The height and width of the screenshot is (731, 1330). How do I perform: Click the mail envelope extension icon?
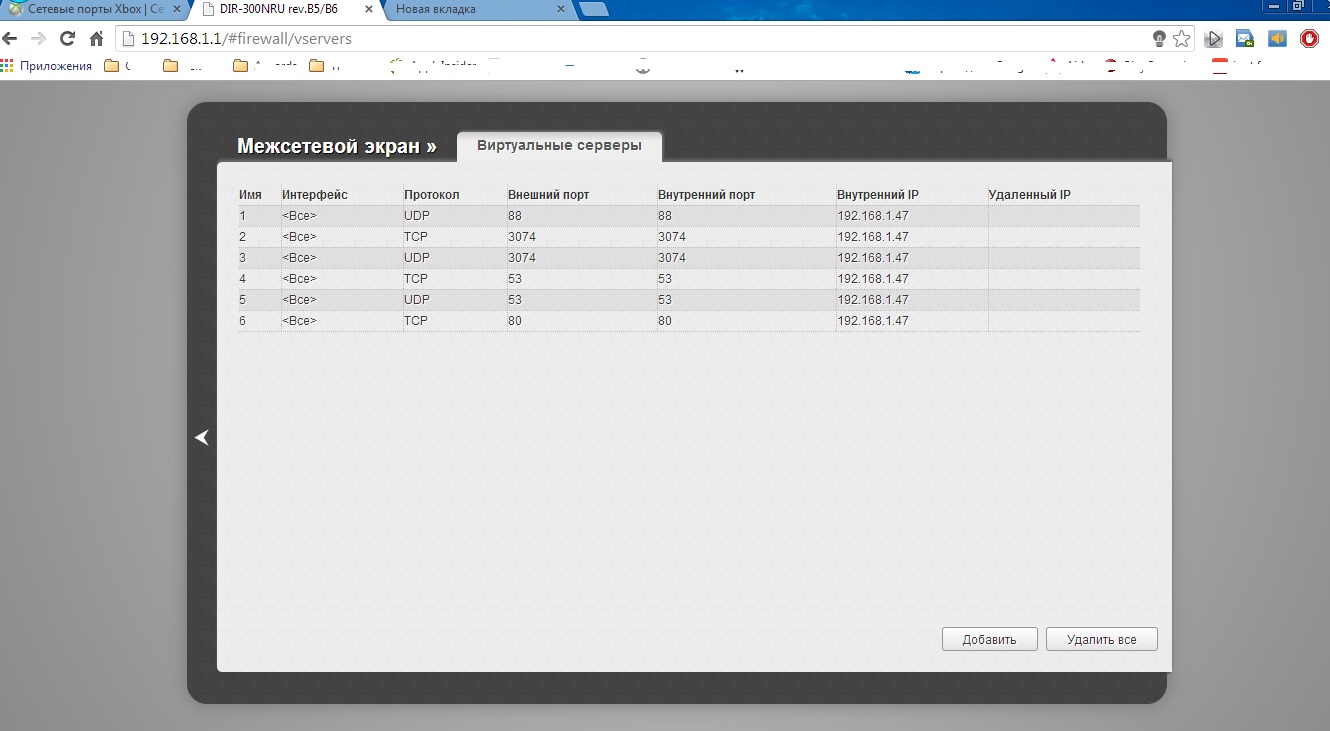[1245, 39]
